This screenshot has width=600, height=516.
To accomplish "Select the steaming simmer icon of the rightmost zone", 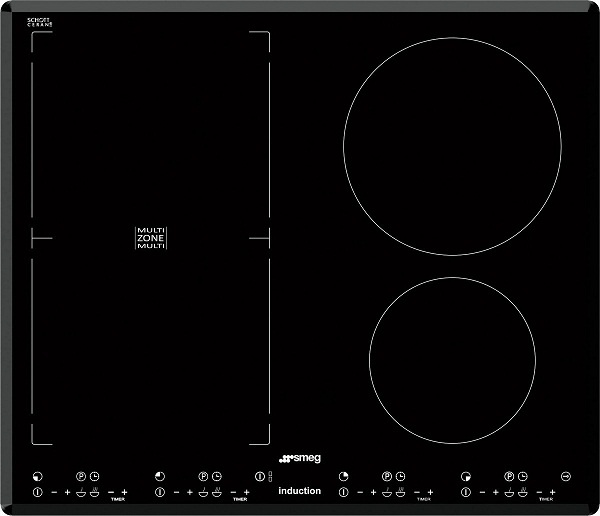I will pyautogui.click(x=522, y=491).
